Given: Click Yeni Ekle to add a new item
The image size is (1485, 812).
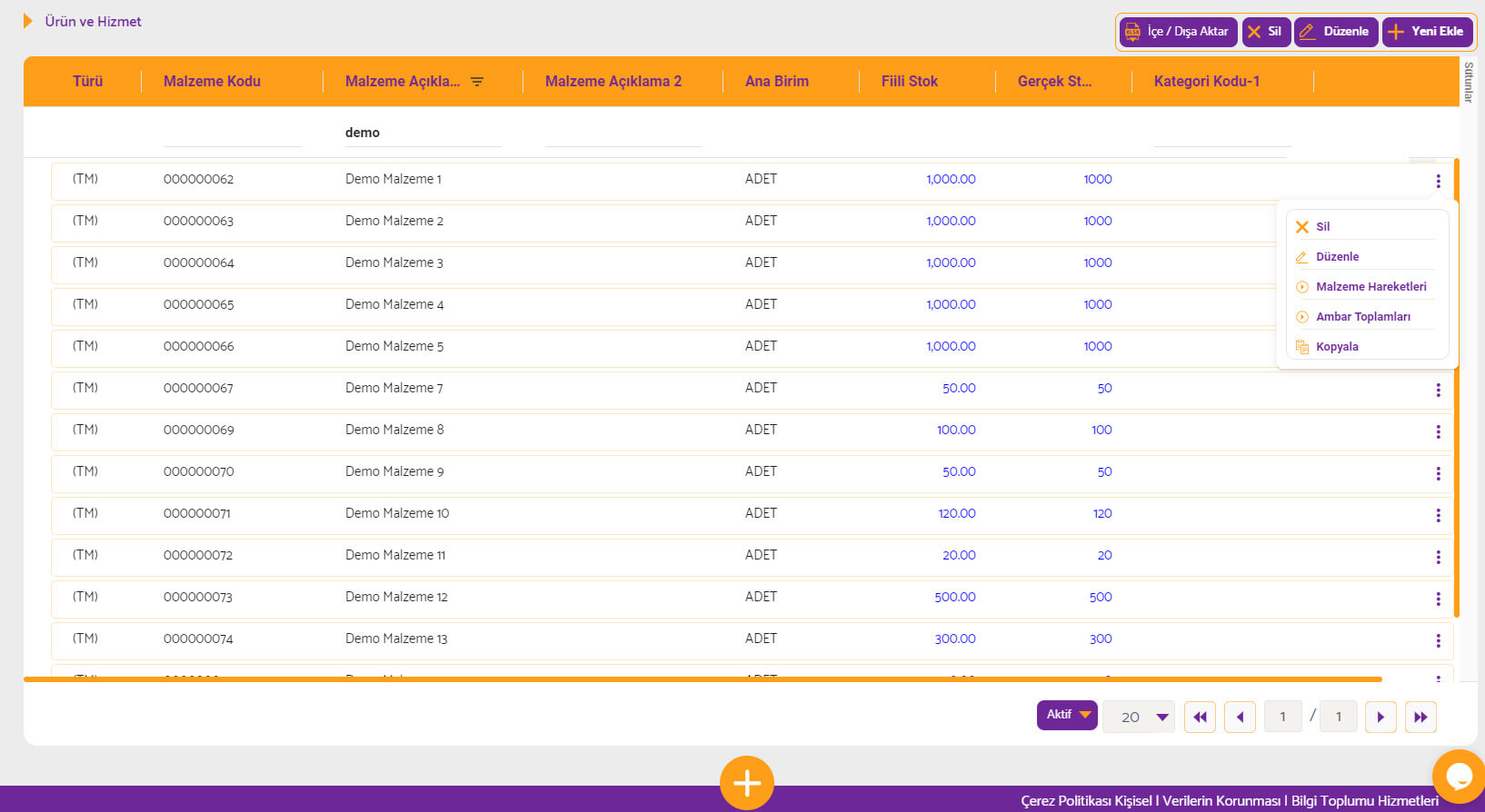Looking at the screenshot, I should point(1427,32).
